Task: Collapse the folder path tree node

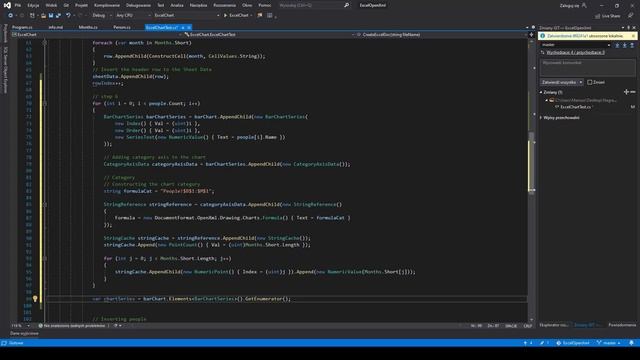Action: coord(547,100)
